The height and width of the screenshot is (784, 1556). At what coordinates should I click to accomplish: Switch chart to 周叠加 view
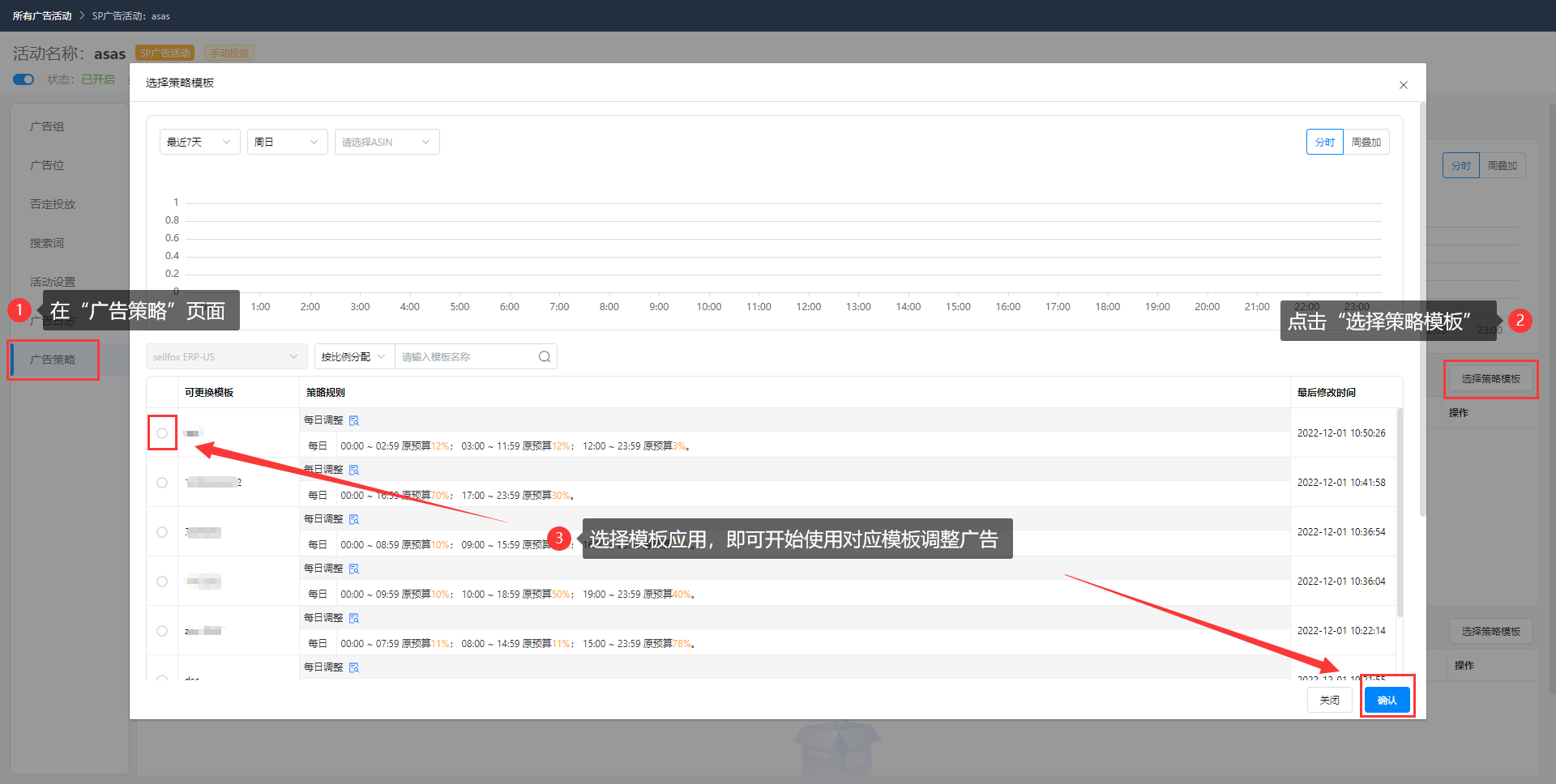click(x=1366, y=142)
